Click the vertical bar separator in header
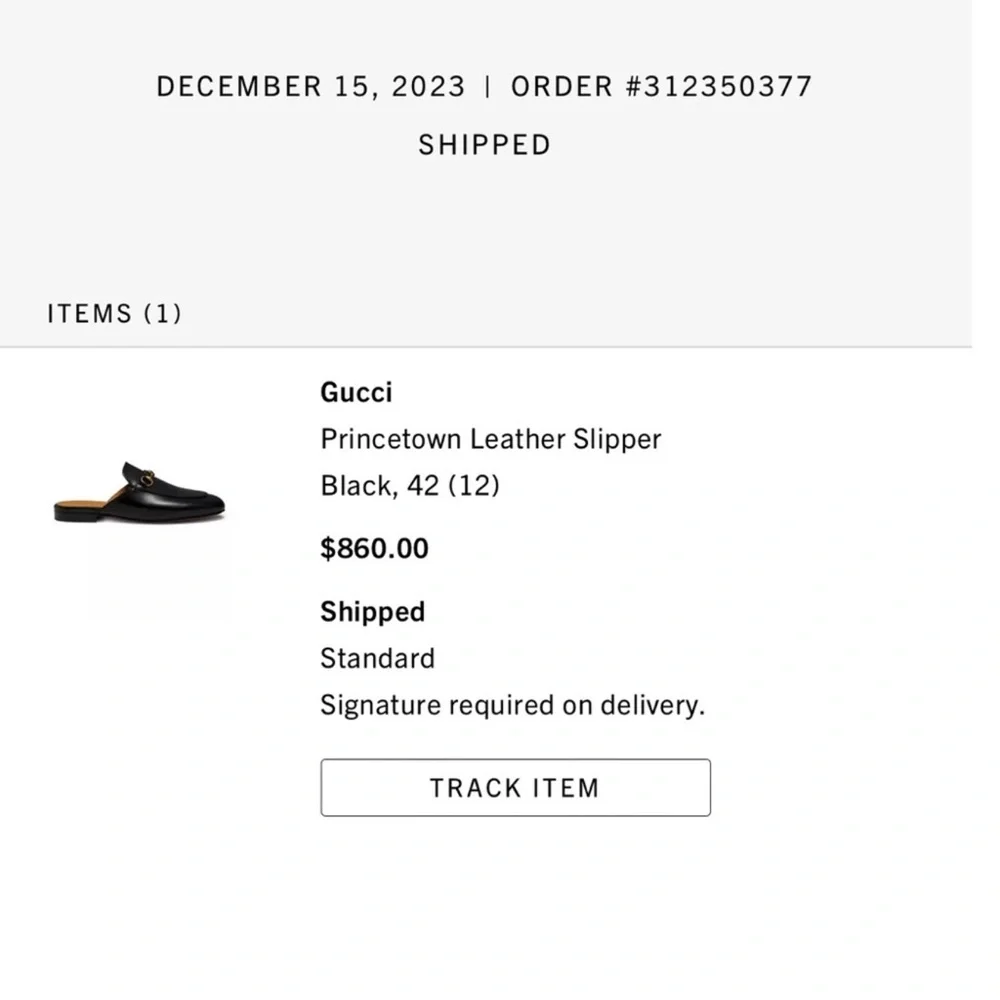Viewport: 1000px width, 1000px height. tap(489, 86)
